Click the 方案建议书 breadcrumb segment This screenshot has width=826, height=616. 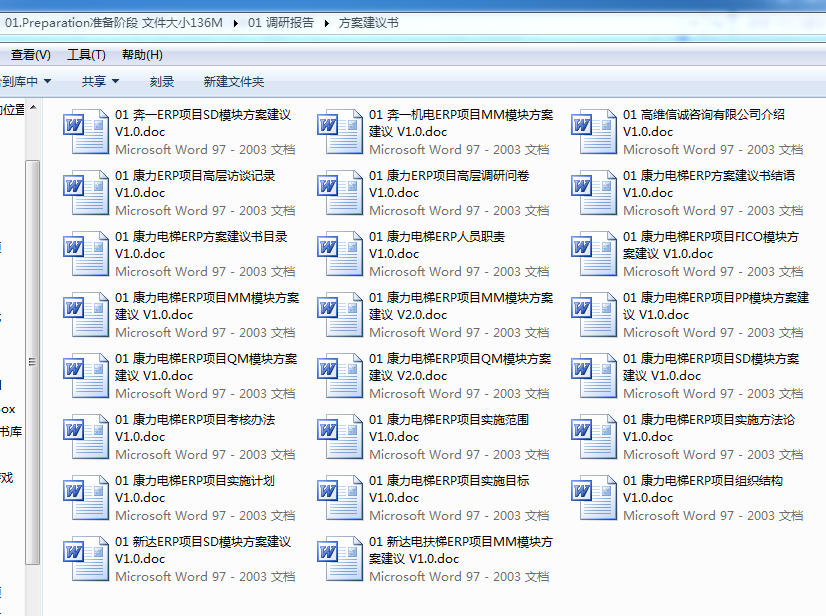(x=368, y=23)
